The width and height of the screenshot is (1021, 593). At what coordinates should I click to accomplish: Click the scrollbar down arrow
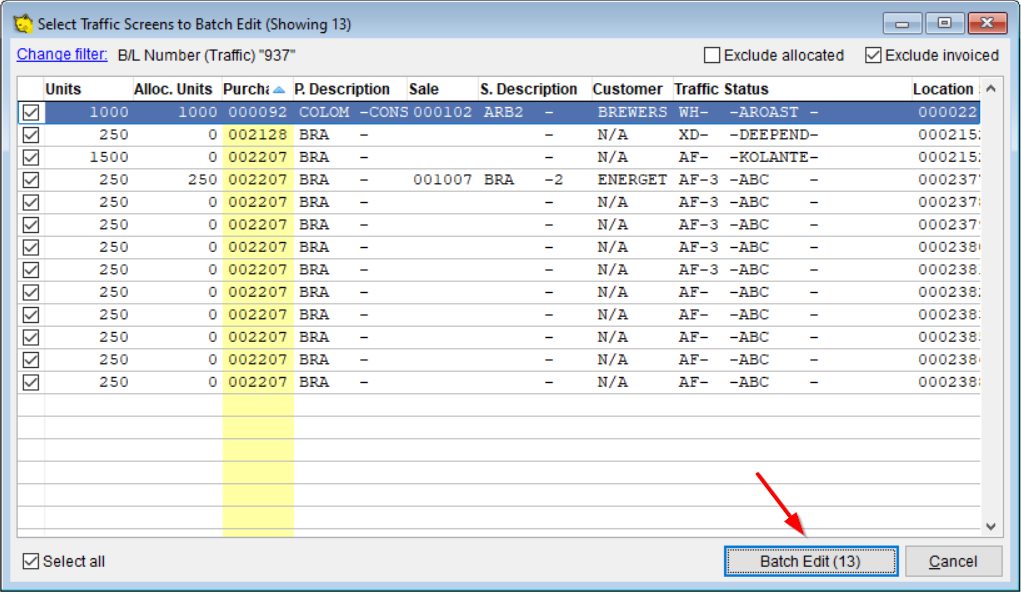(990, 527)
